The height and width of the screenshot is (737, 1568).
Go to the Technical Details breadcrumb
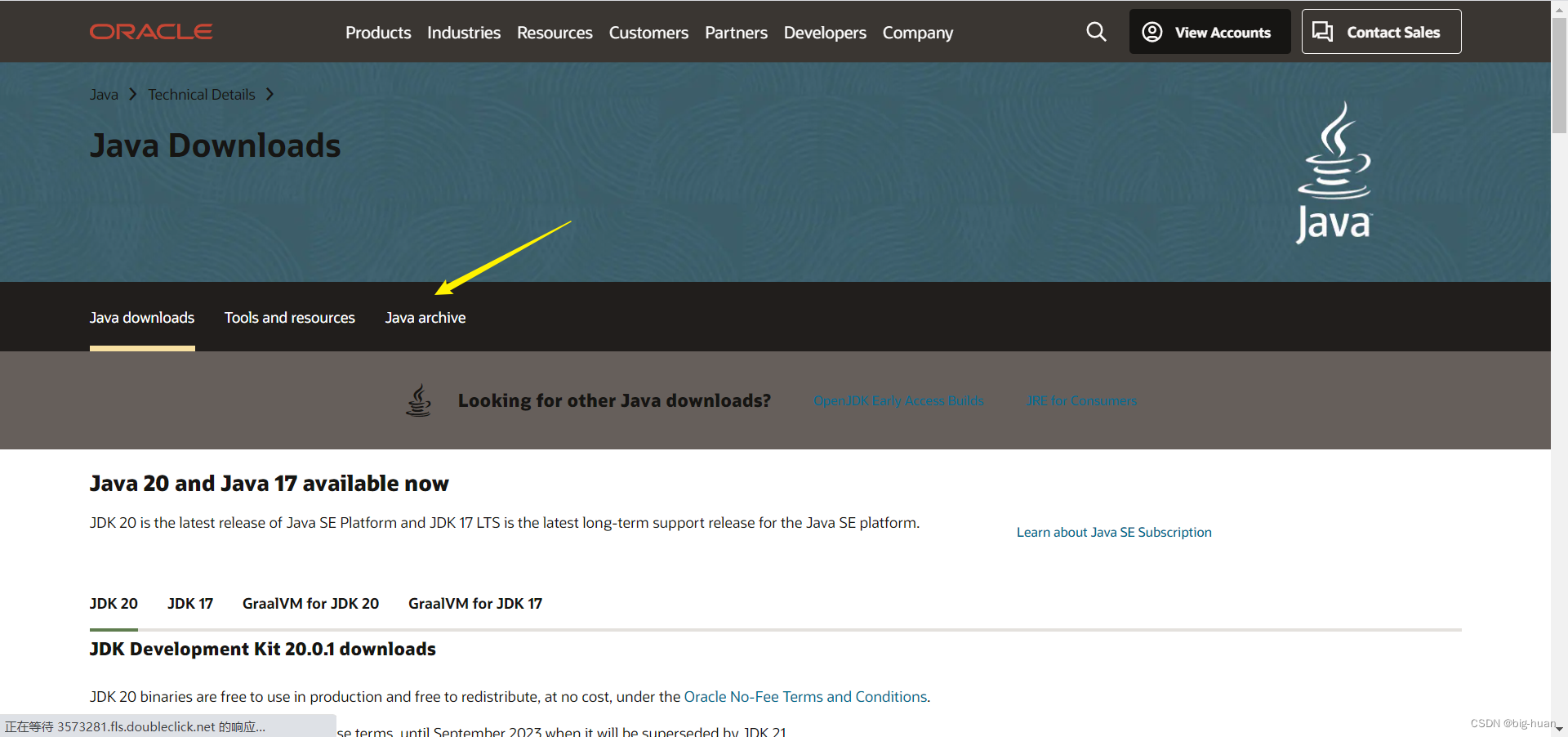pyautogui.click(x=202, y=95)
